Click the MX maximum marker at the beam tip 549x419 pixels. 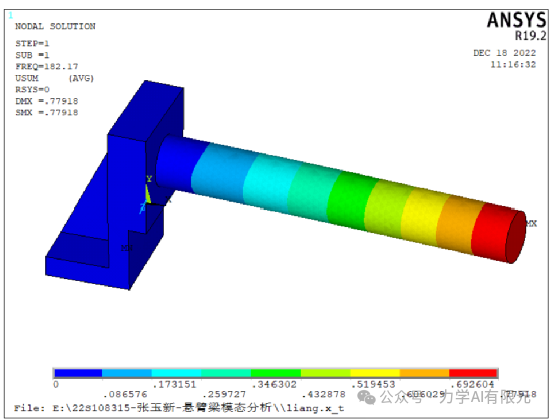tap(531, 223)
